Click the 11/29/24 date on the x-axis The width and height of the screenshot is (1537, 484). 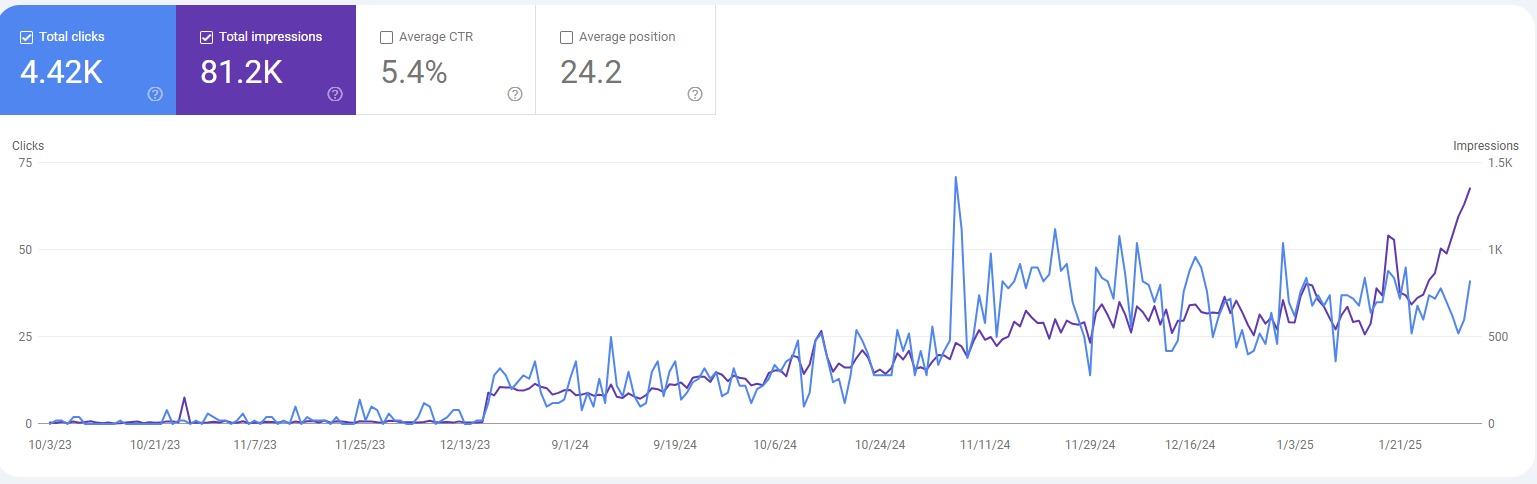coord(1089,444)
